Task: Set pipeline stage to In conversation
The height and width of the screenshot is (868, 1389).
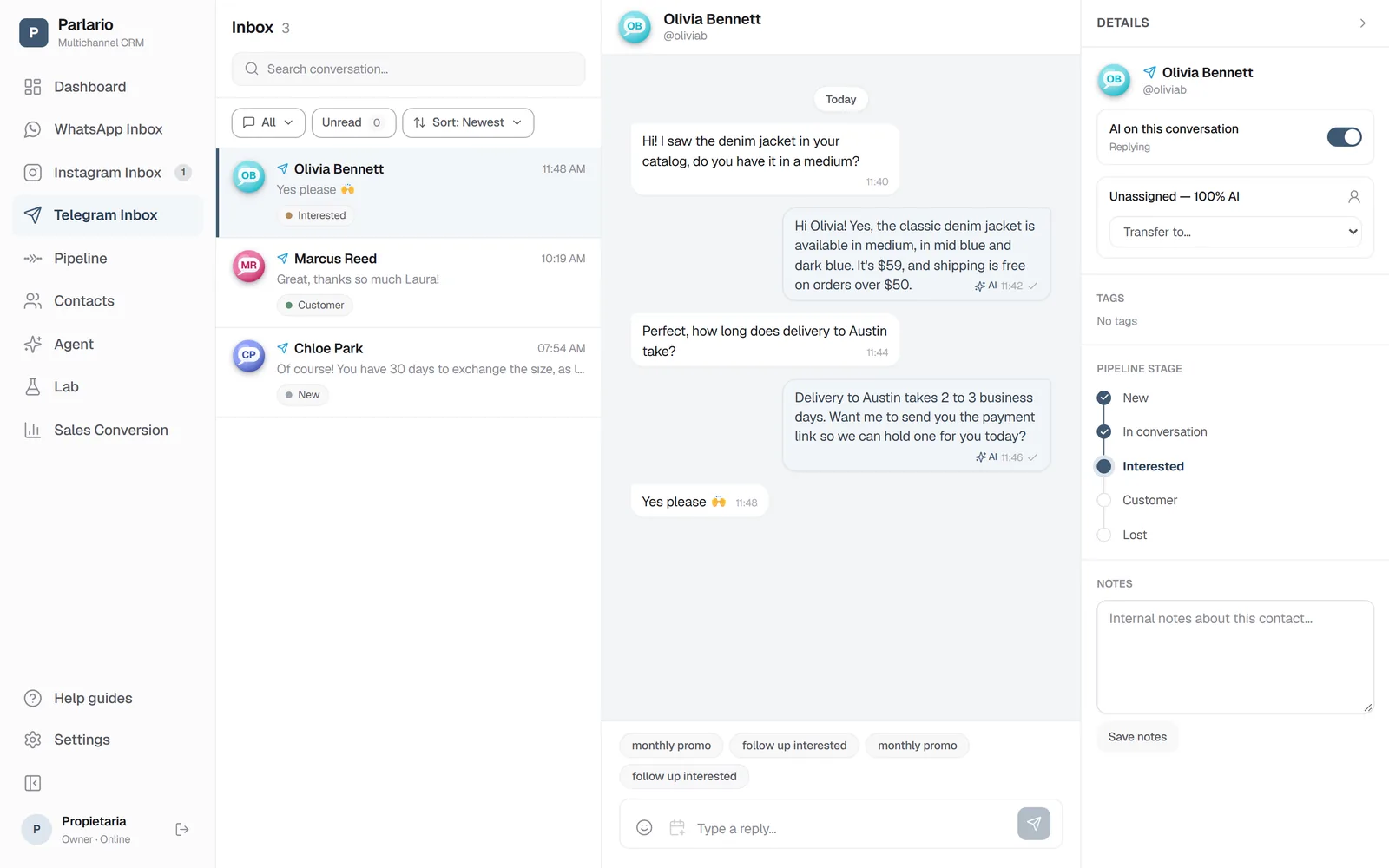Action: point(1152,431)
